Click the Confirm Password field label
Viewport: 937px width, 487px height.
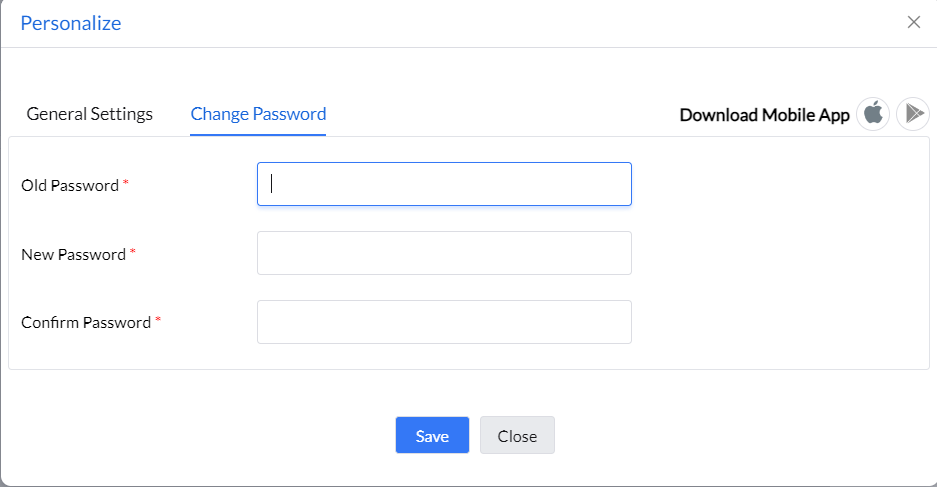pos(86,323)
